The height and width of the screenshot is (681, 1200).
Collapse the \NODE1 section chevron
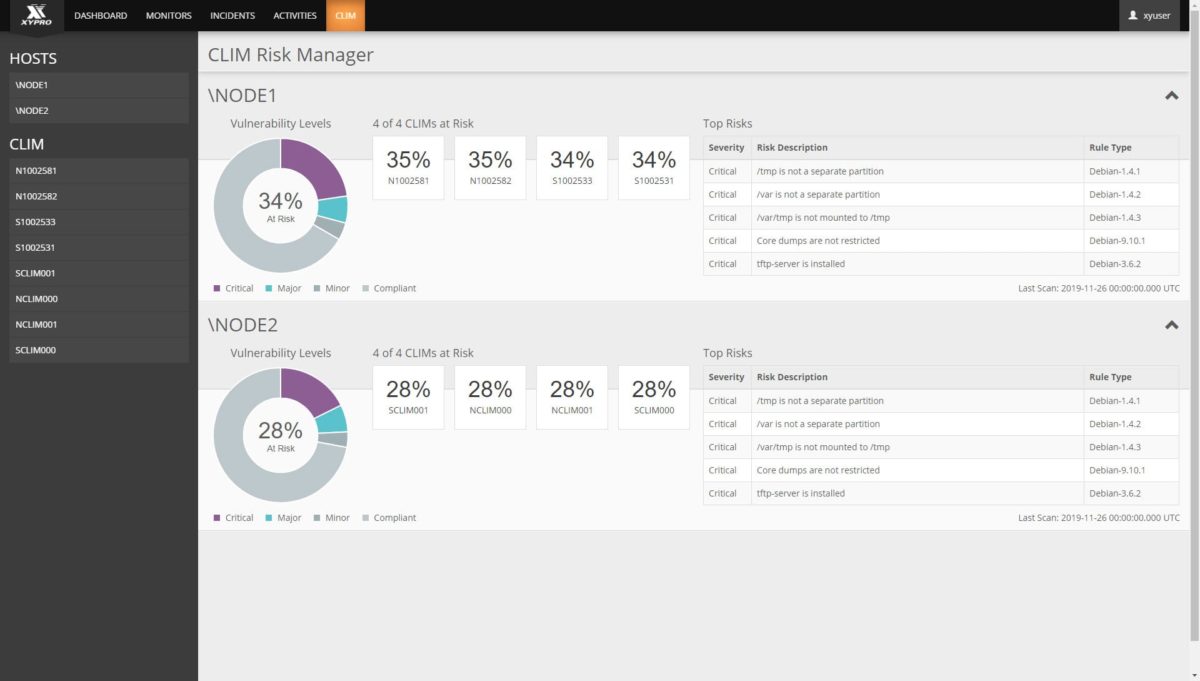[x=1171, y=96]
